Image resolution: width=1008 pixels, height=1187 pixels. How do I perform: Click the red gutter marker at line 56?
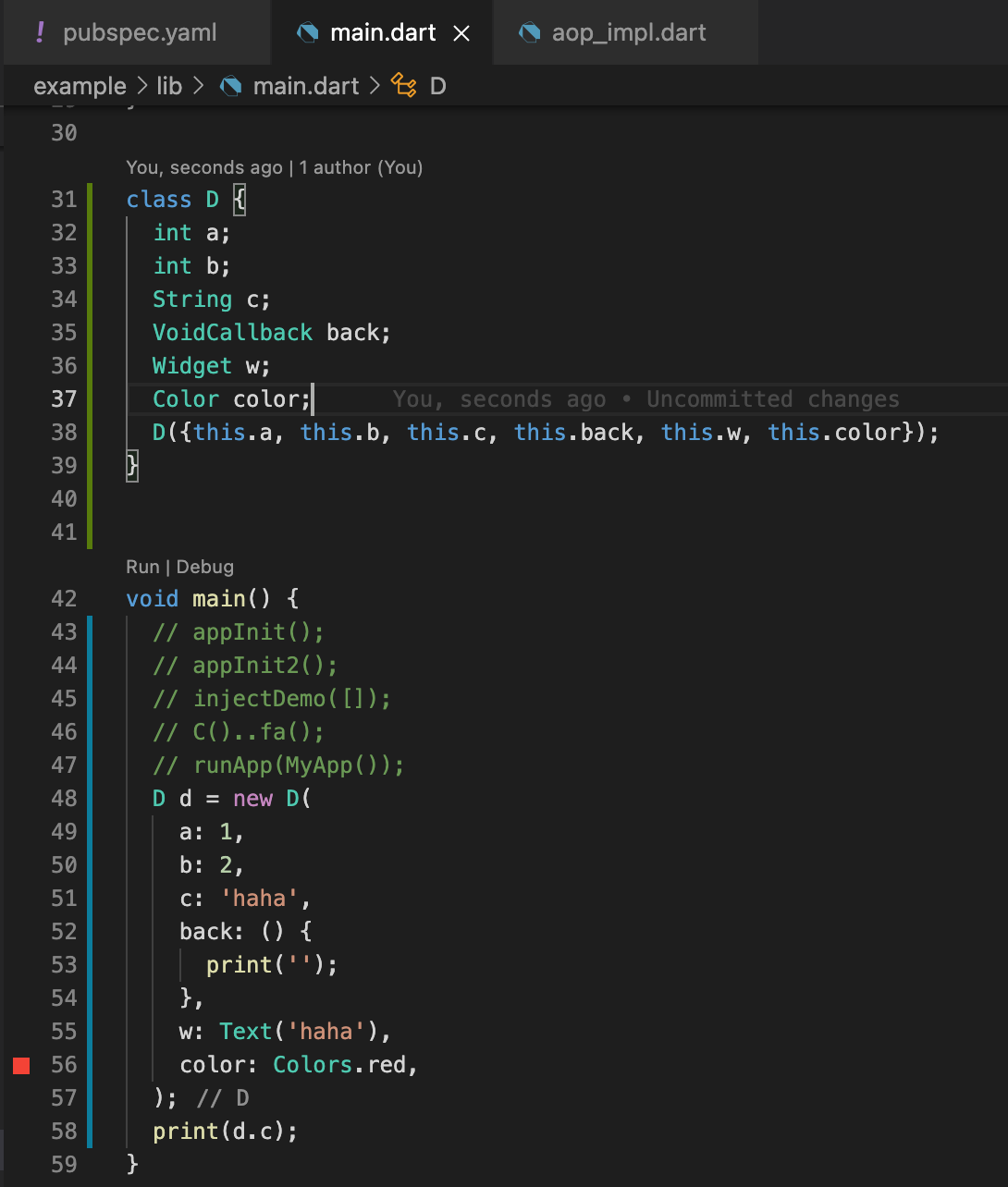[x=21, y=1065]
